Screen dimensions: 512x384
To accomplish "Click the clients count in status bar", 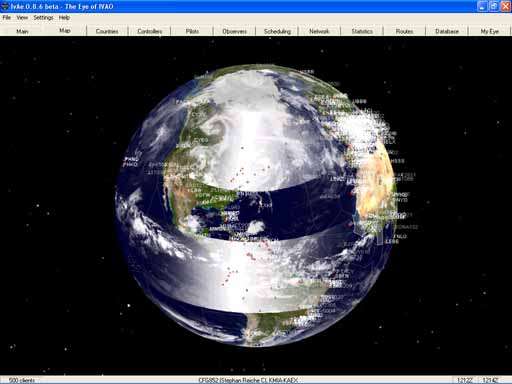I will 22,380.
